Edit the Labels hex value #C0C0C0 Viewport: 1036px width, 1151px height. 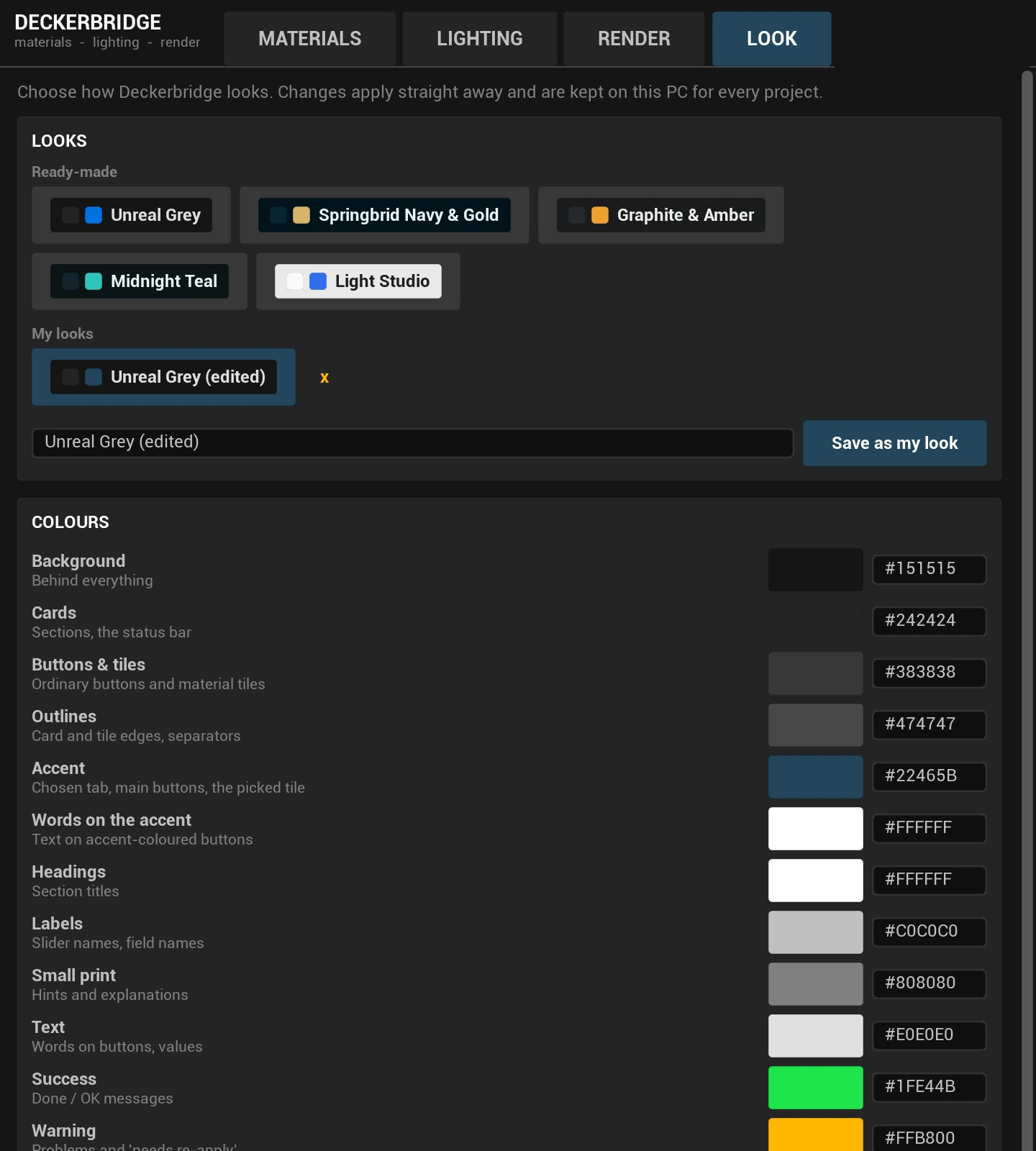(929, 932)
